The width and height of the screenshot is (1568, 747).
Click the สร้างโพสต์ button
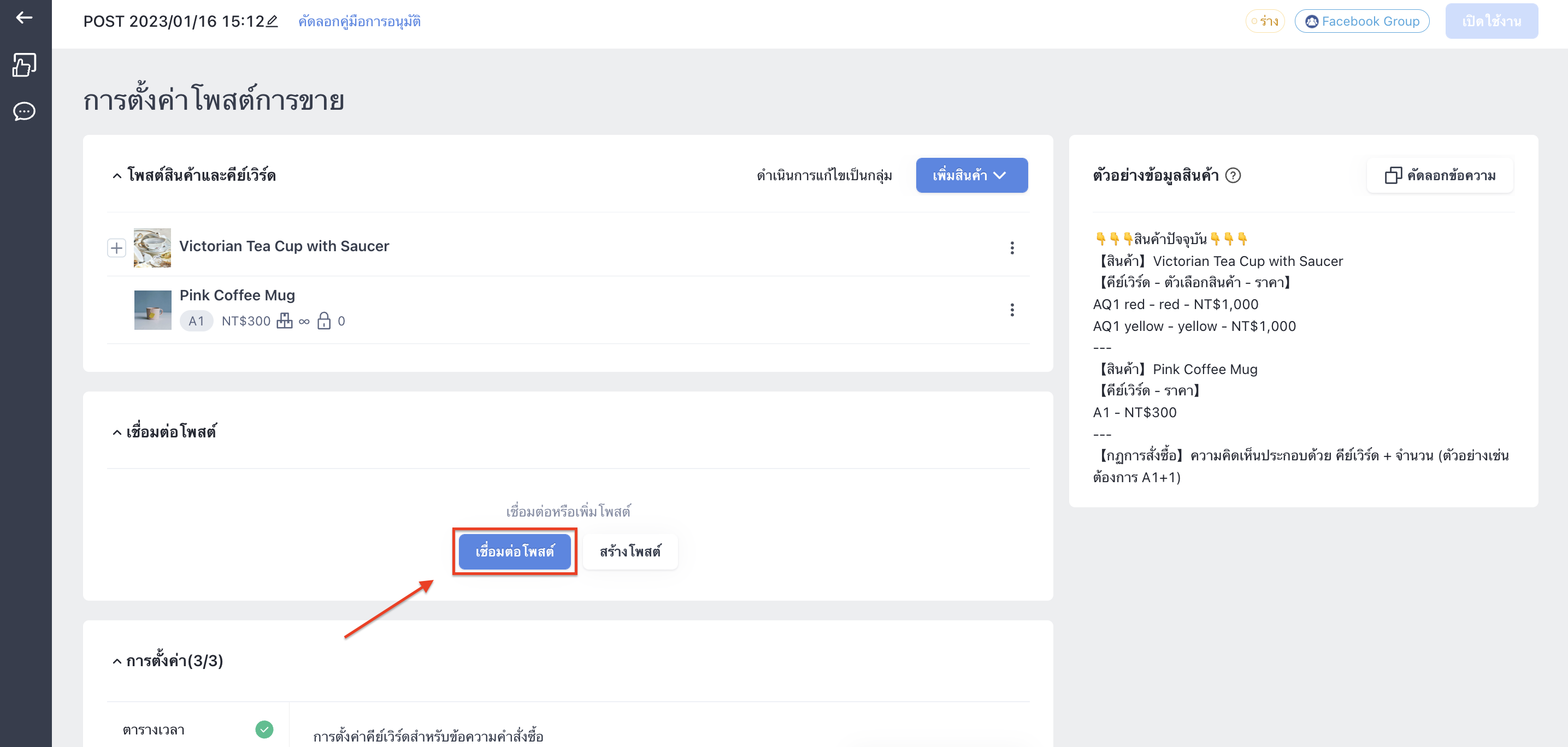coord(630,551)
